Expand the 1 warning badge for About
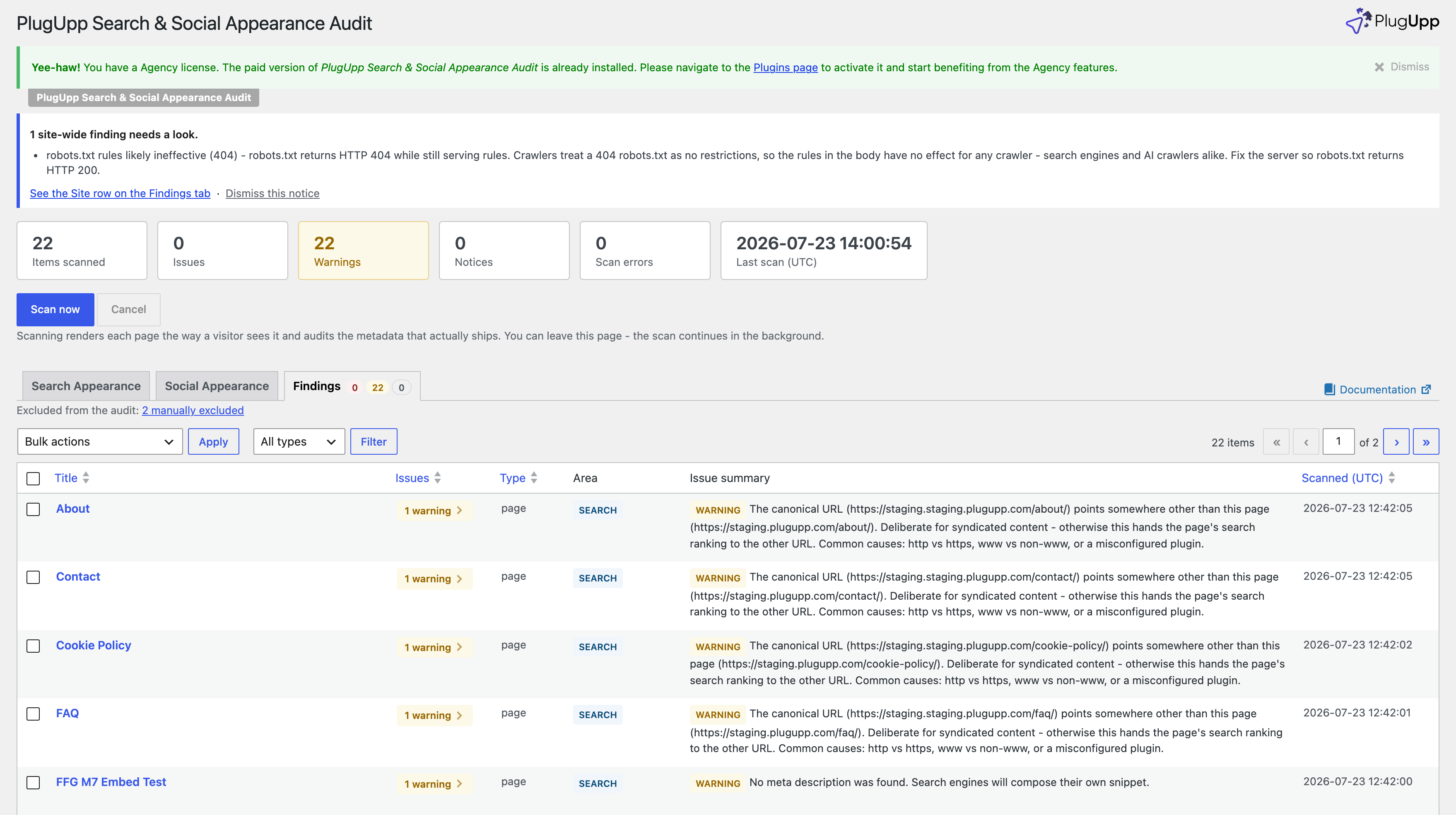Image resolution: width=1456 pixels, height=815 pixels. pos(434,510)
